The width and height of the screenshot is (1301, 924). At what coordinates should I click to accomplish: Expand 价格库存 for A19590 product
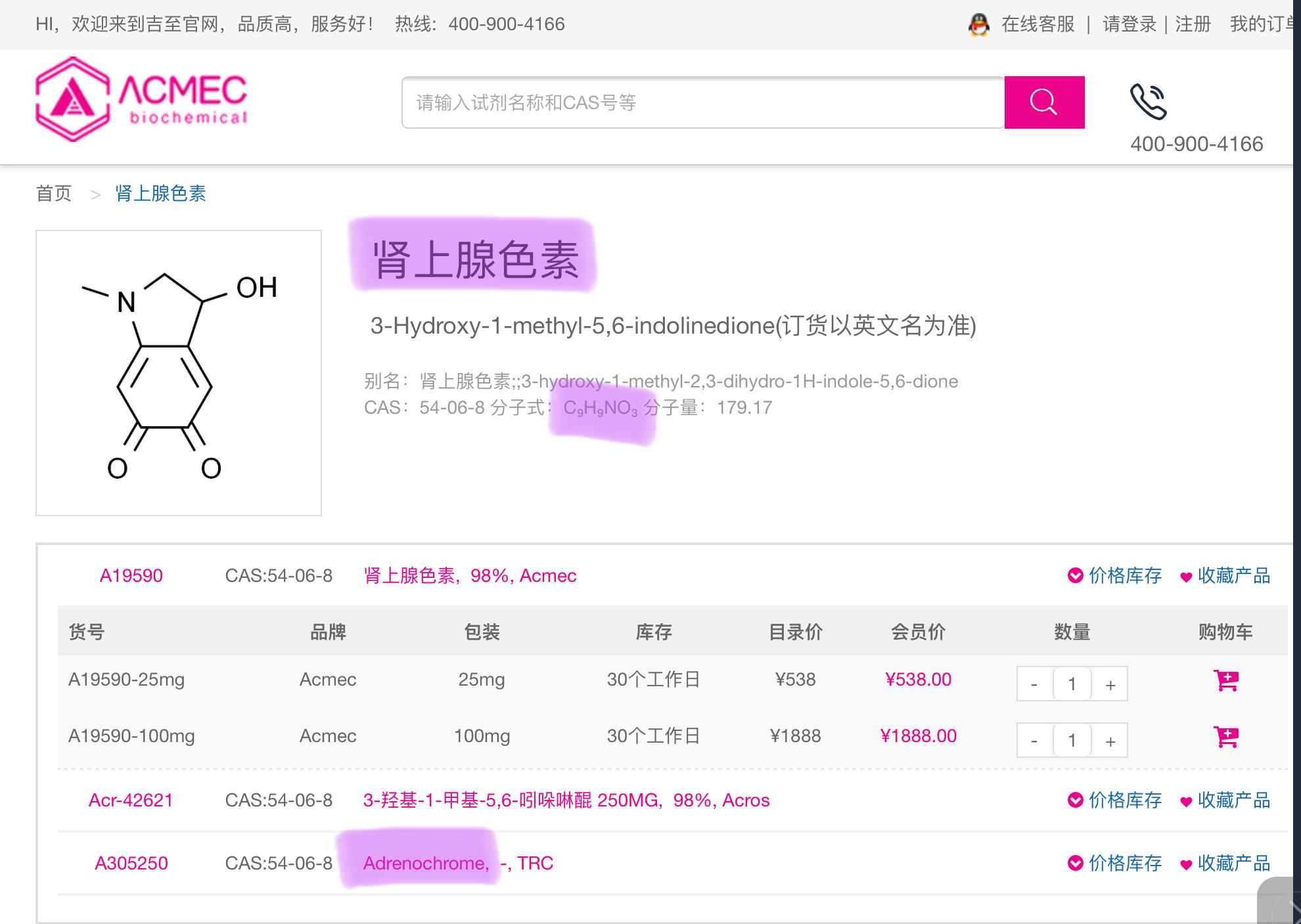pyautogui.click(x=1125, y=576)
